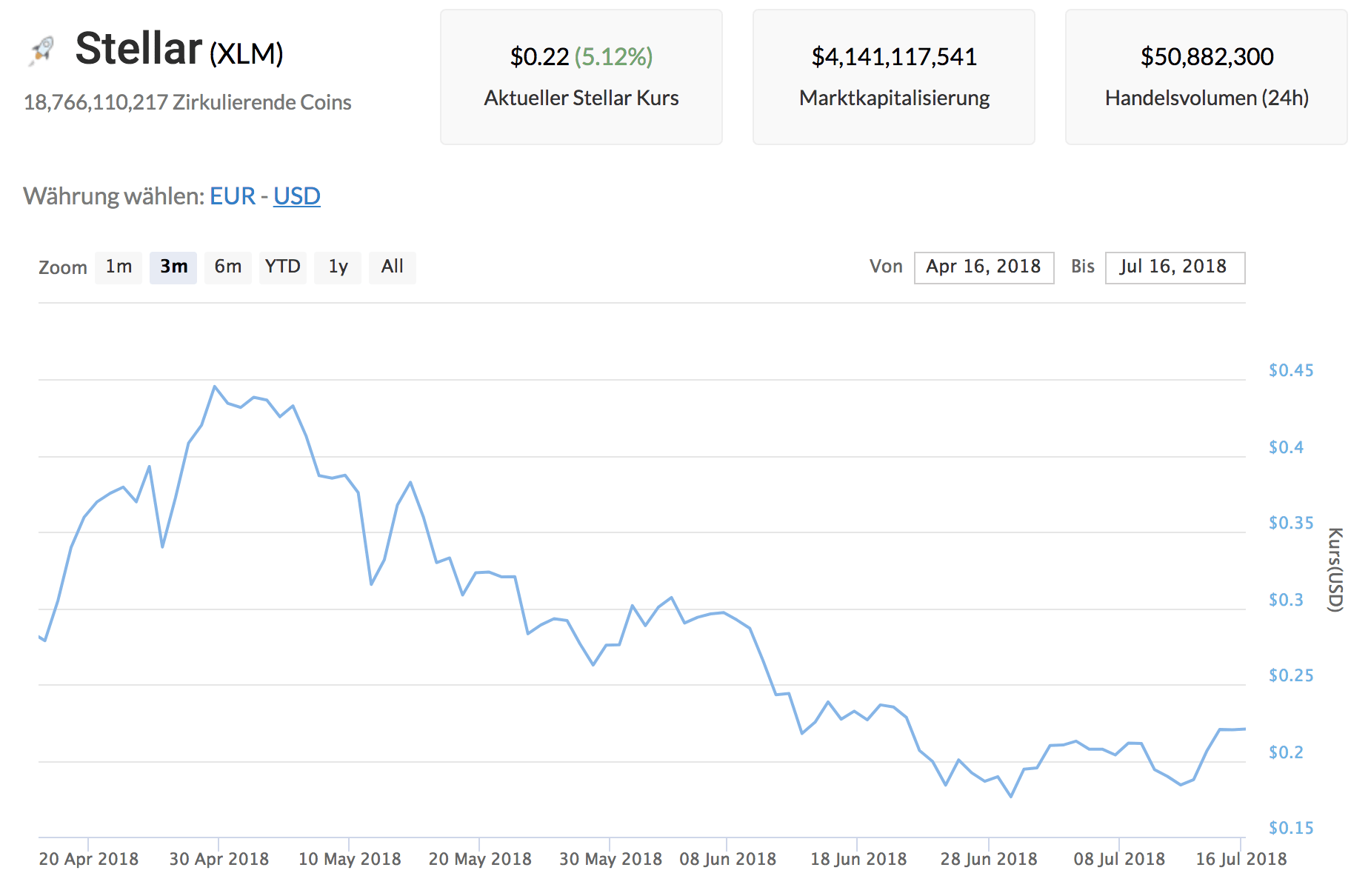Click the Stellar (XLM) heading
The width and height of the screenshot is (1351, 896).
(179, 49)
